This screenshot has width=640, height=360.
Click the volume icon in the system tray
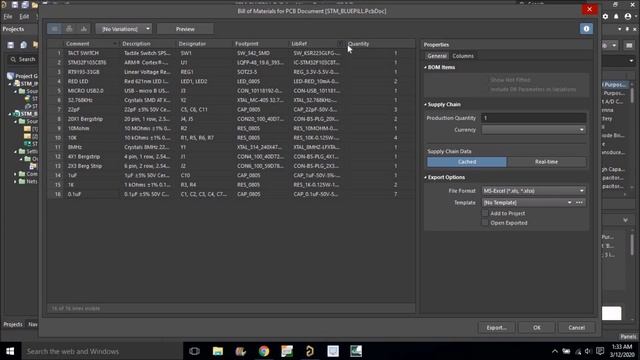588,351
